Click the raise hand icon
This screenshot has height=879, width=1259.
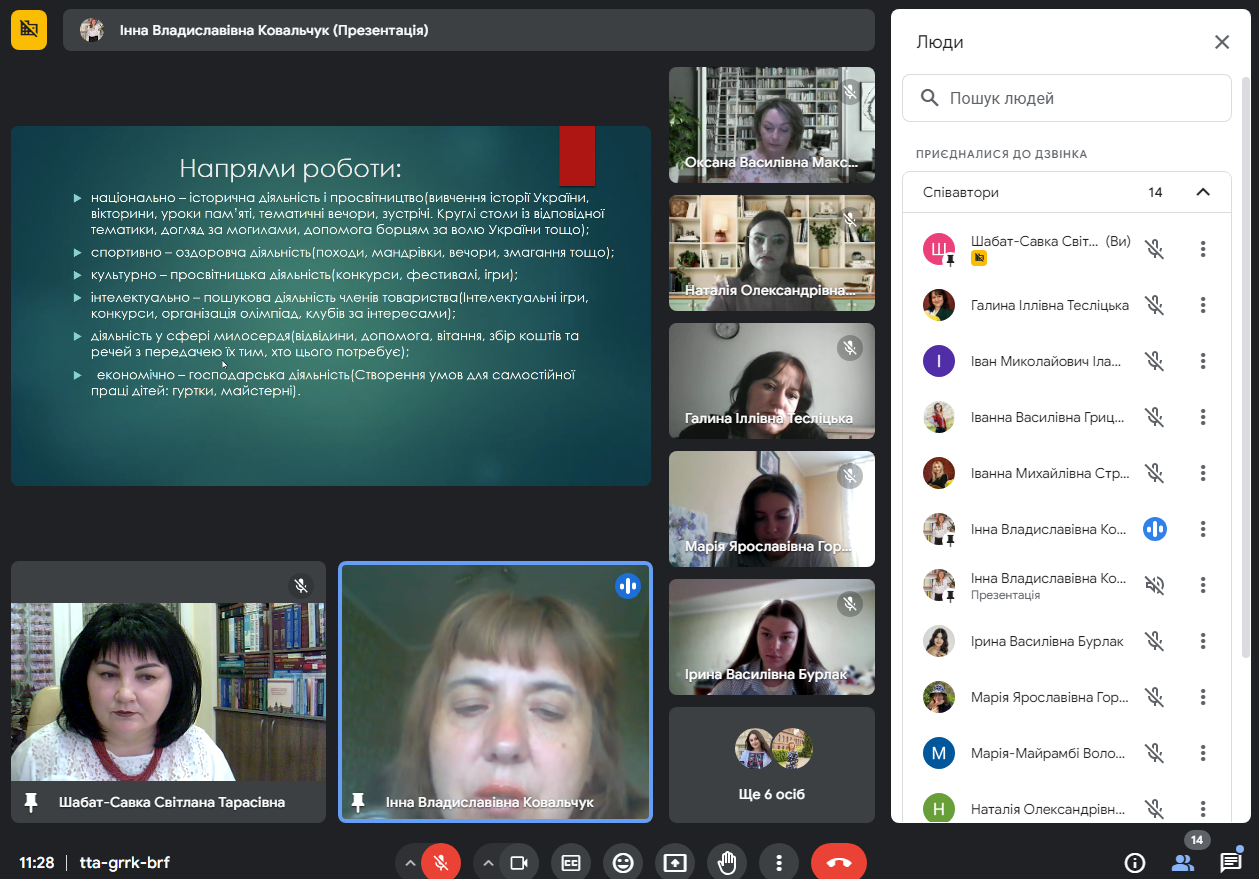(x=727, y=862)
